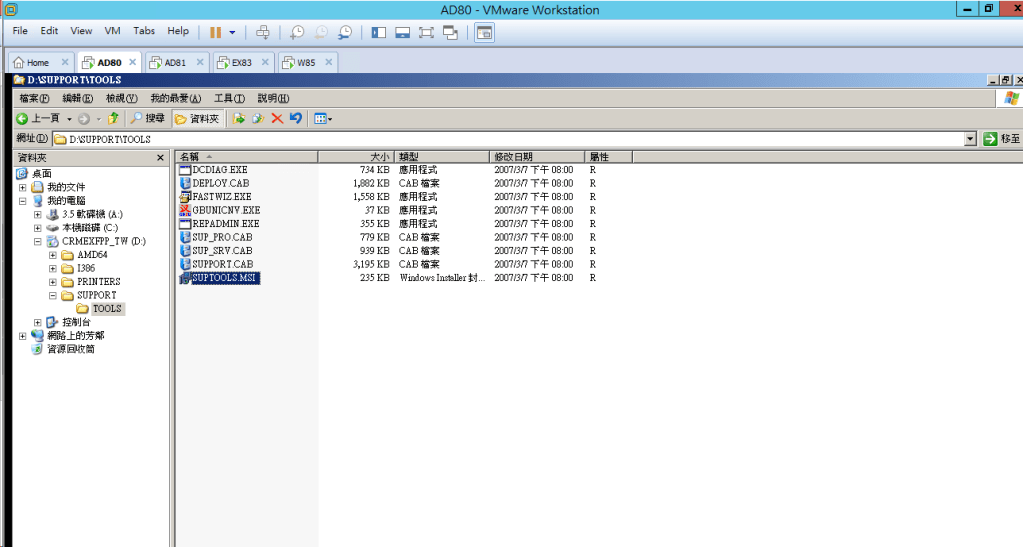Screen dimensions: 1023x547
Task: Toggle the VMware library sidebar view
Action: 379,32
